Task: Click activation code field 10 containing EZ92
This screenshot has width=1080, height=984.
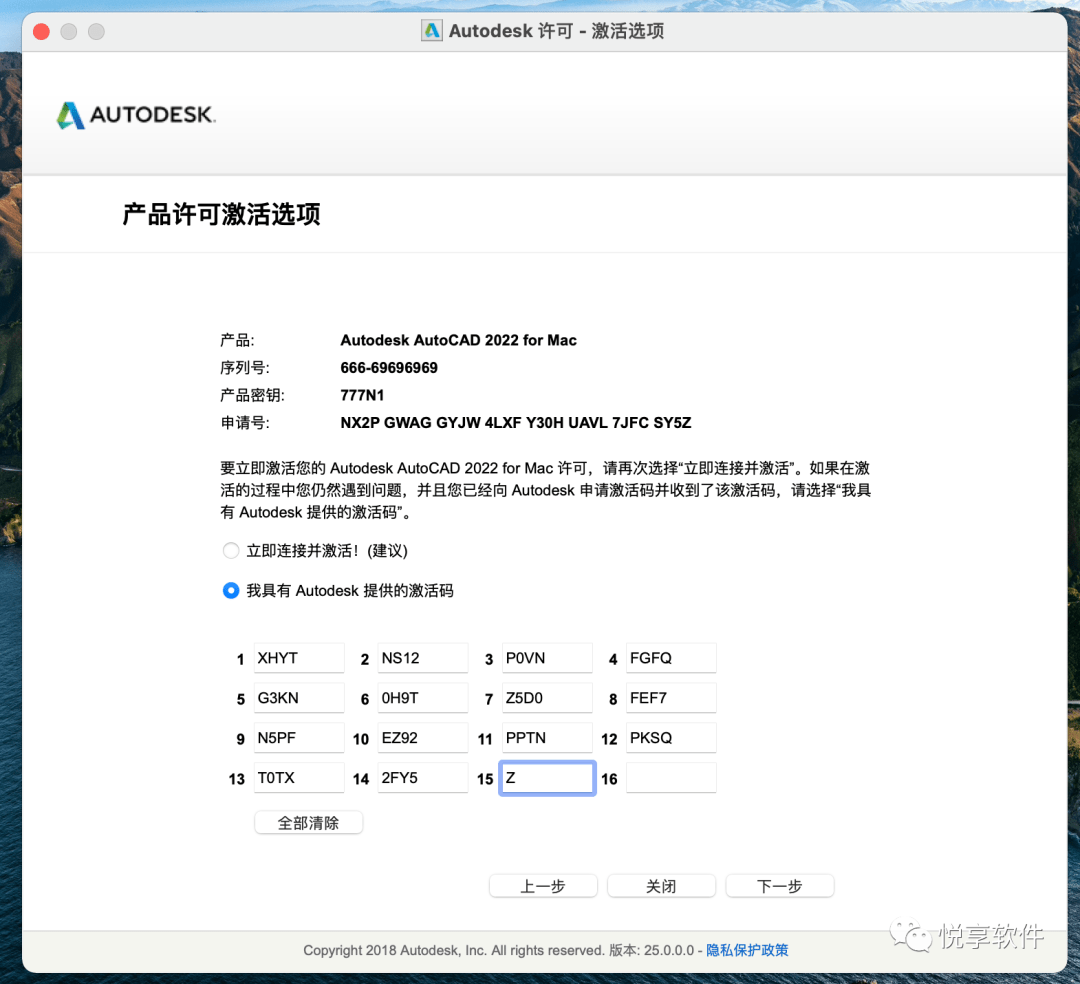Action: coord(423,738)
